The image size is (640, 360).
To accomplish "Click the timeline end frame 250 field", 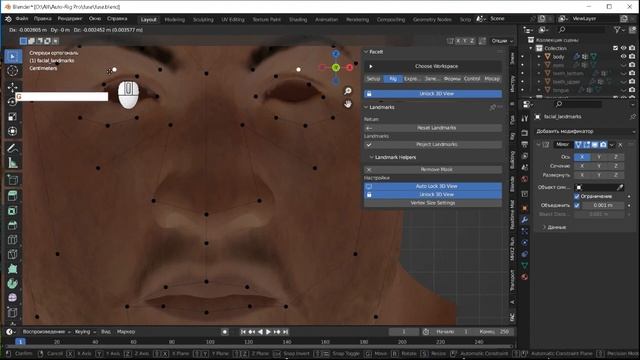I will 494,332.
